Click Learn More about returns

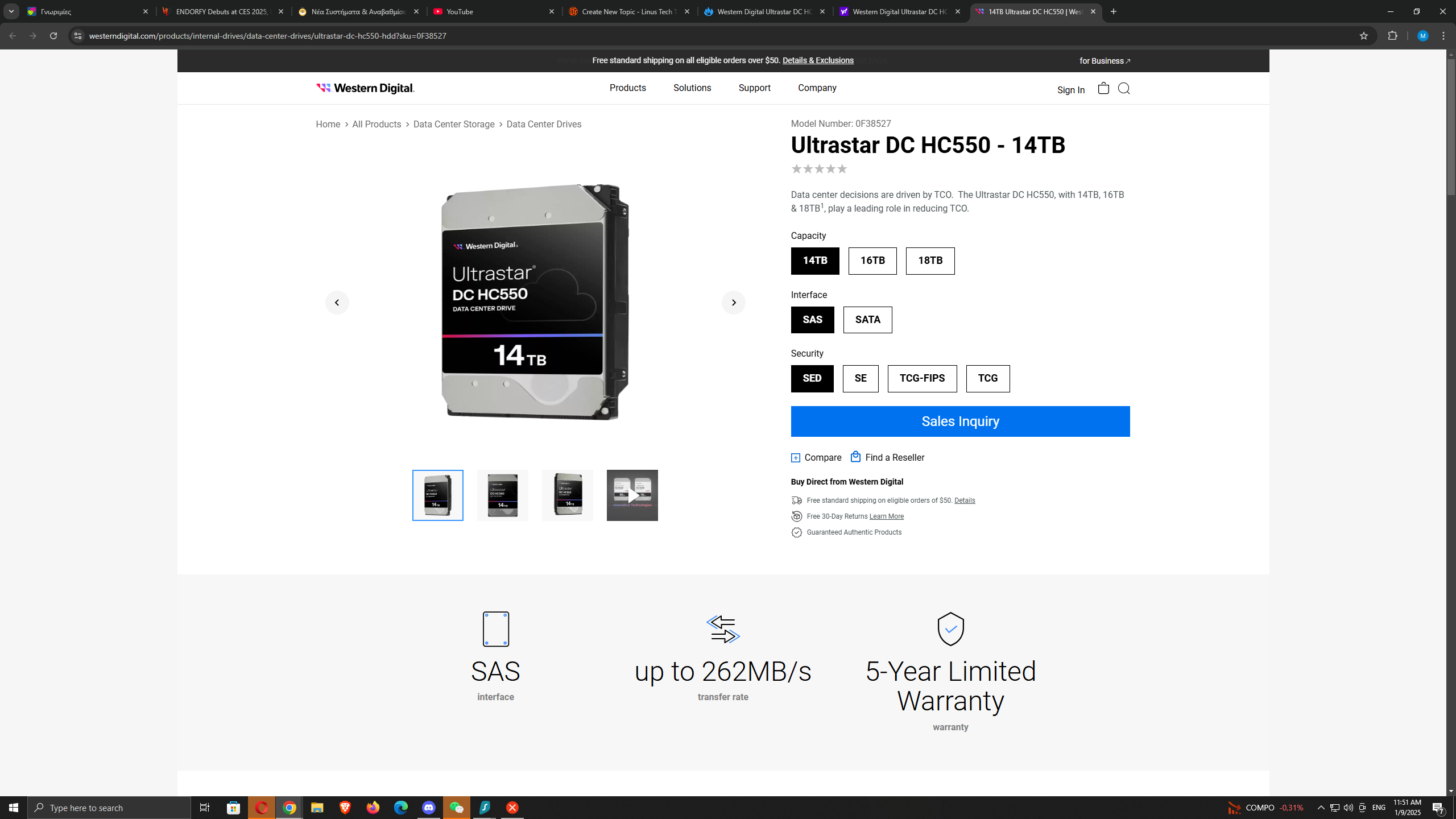pos(887,516)
